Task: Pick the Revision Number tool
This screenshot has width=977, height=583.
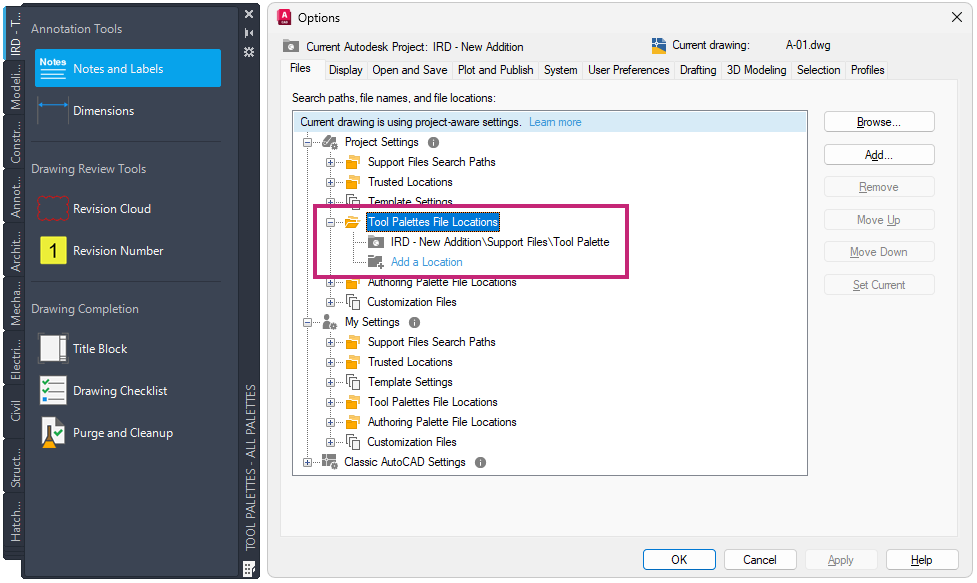Action: coord(117,251)
